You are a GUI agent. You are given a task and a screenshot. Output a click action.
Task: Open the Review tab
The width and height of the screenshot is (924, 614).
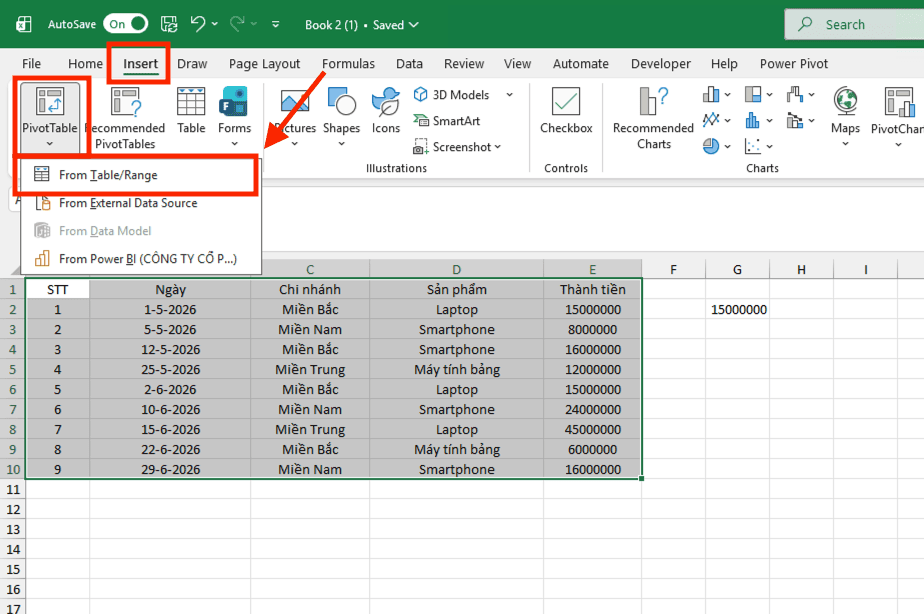tap(464, 64)
